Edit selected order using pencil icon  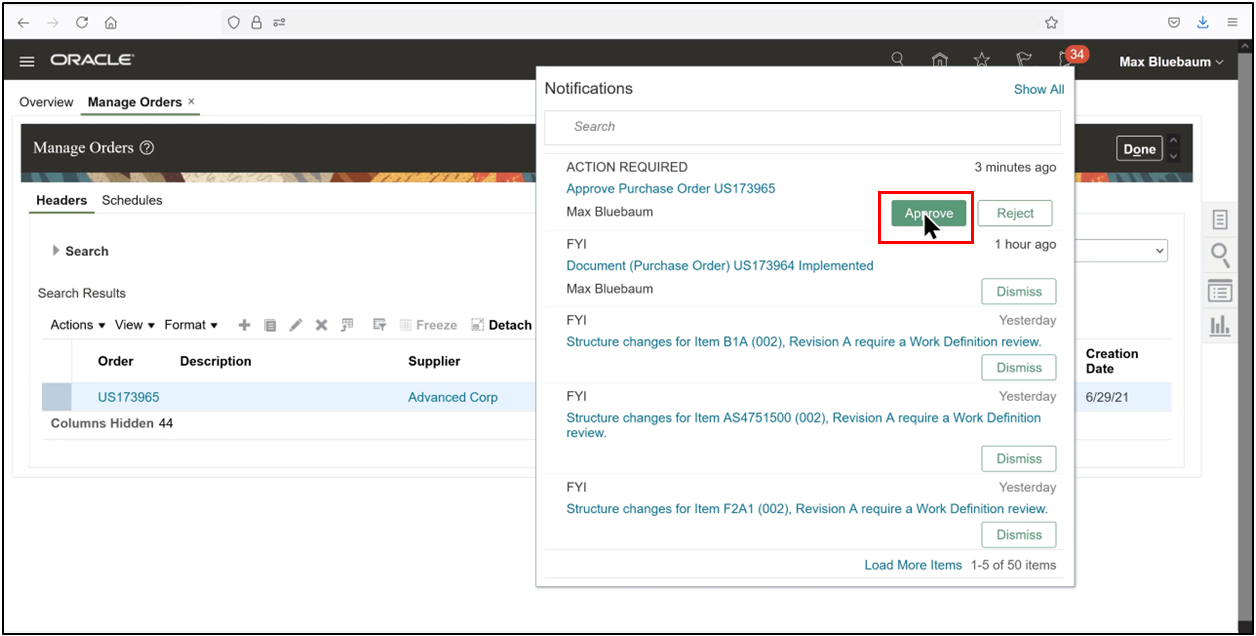(294, 325)
